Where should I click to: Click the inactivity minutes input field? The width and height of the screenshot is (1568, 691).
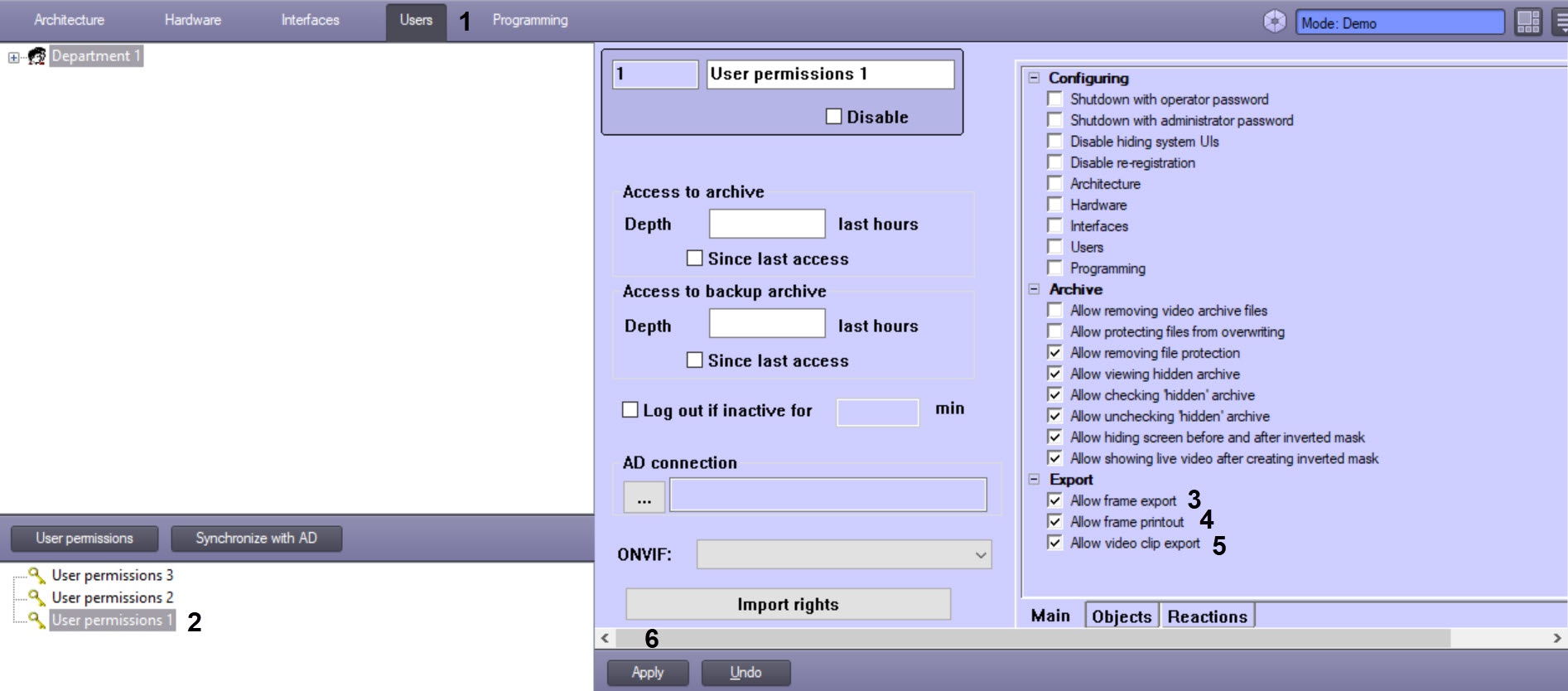[x=877, y=412]
